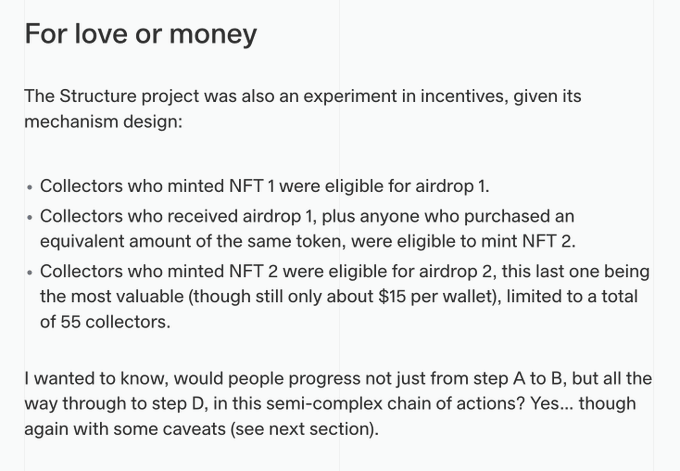Click the bullet dot before the second list item
Screen dimensions: 680x471
(x=30, y=217)
